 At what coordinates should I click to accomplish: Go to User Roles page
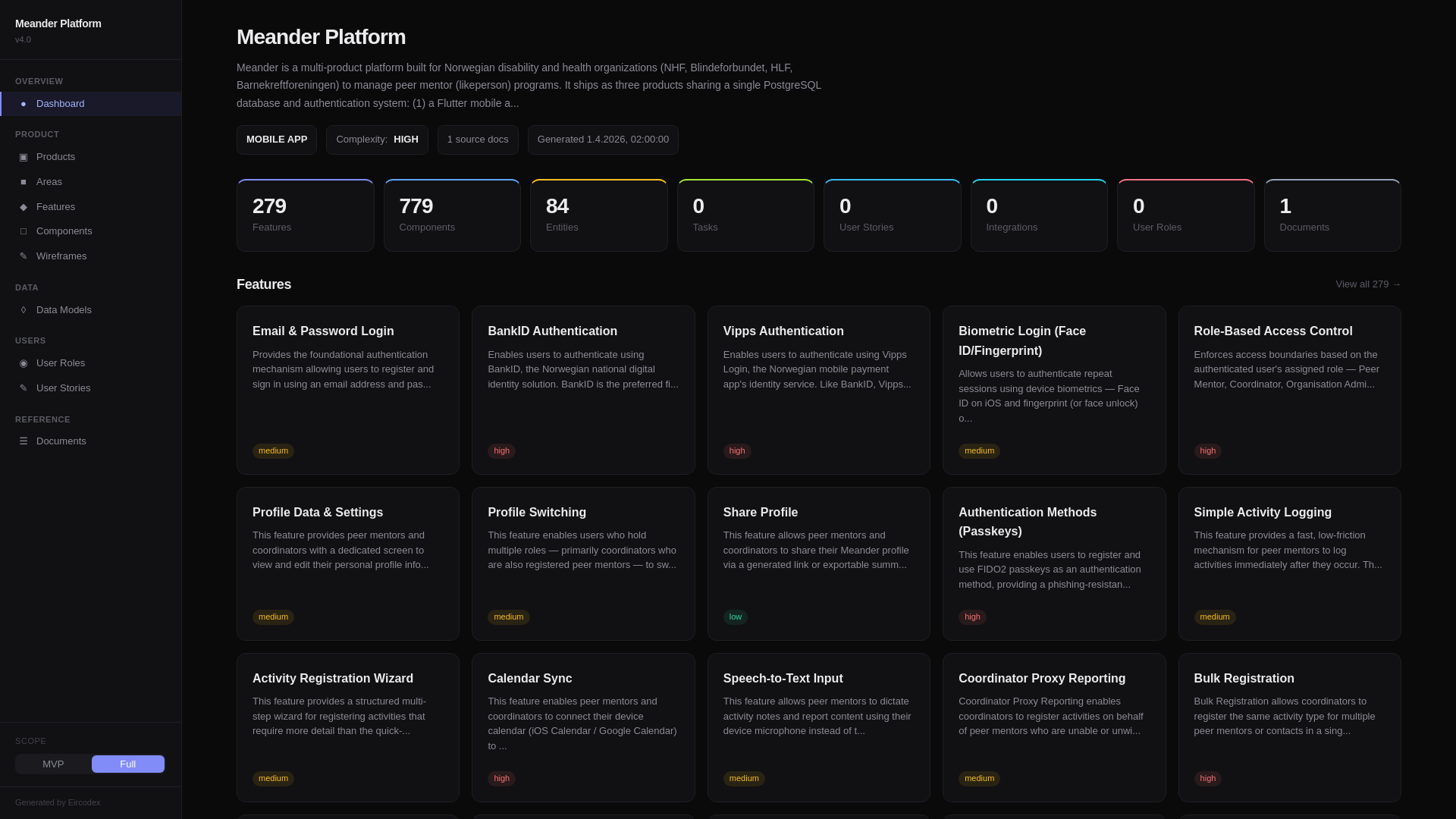click(x=91, y=363)
